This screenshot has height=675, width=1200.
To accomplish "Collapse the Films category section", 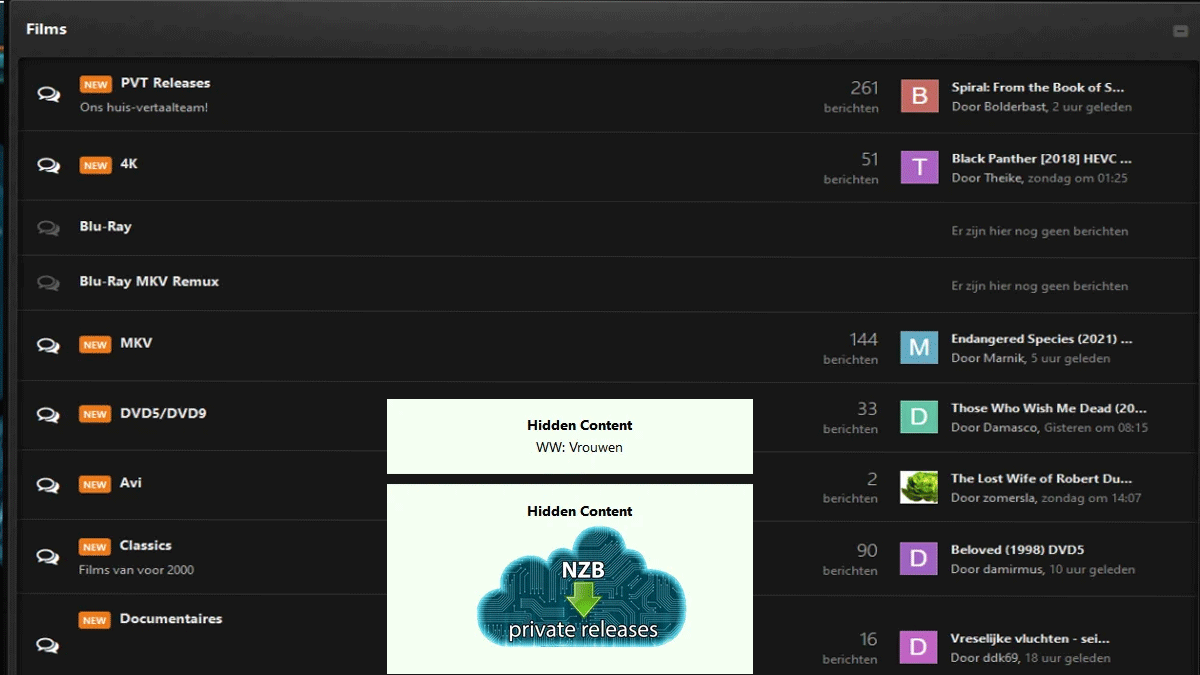I will [x=1180, y=31].
